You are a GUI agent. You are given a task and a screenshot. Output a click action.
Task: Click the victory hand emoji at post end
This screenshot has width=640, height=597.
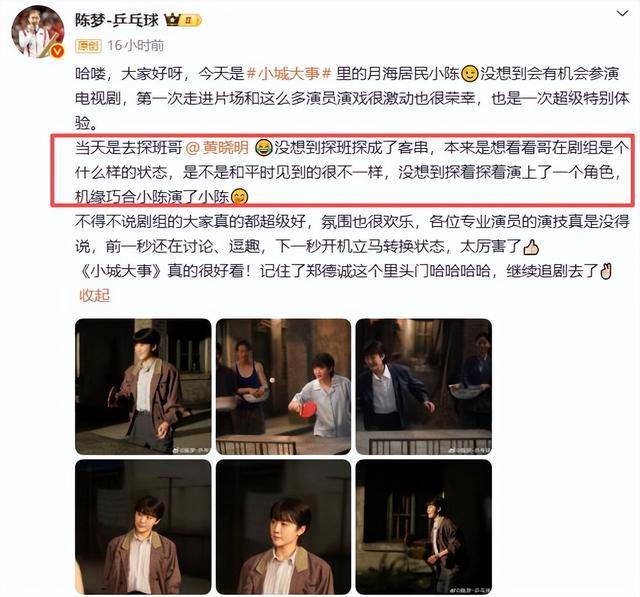pos(606,271)
